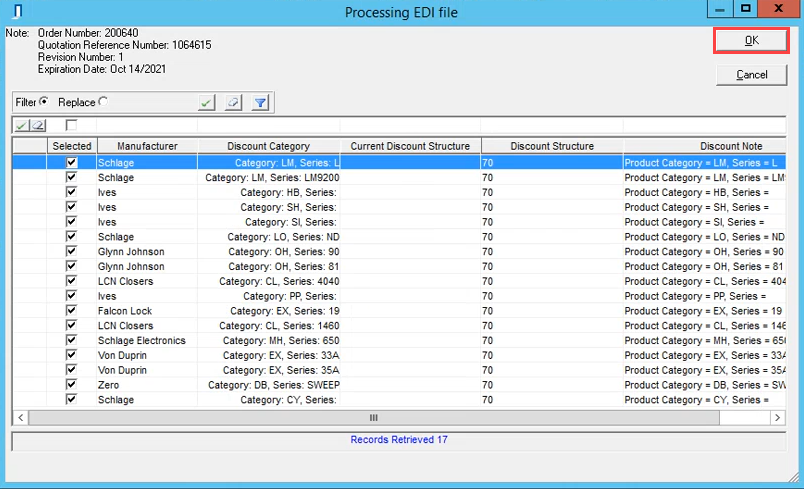
Task: Click 'Category: DB, Series: SWEEP' cell
Action: click(x=269, y=385)
